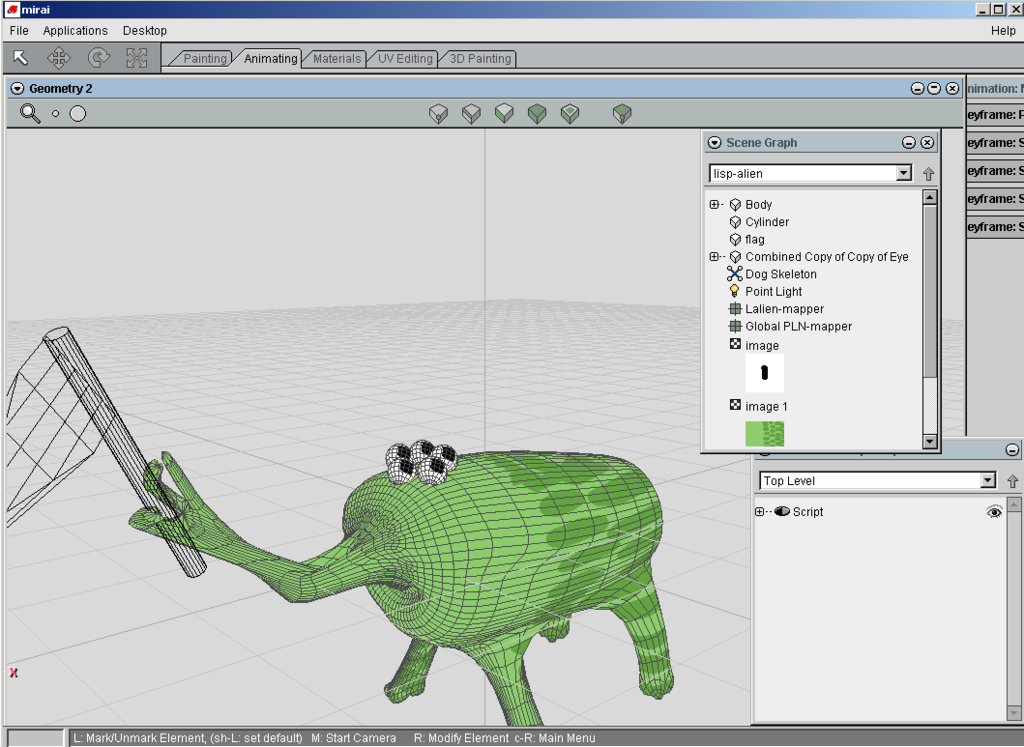Click the checkered image icon
This screenshot has width=1024, height=747.
click(x=735, y=343)
